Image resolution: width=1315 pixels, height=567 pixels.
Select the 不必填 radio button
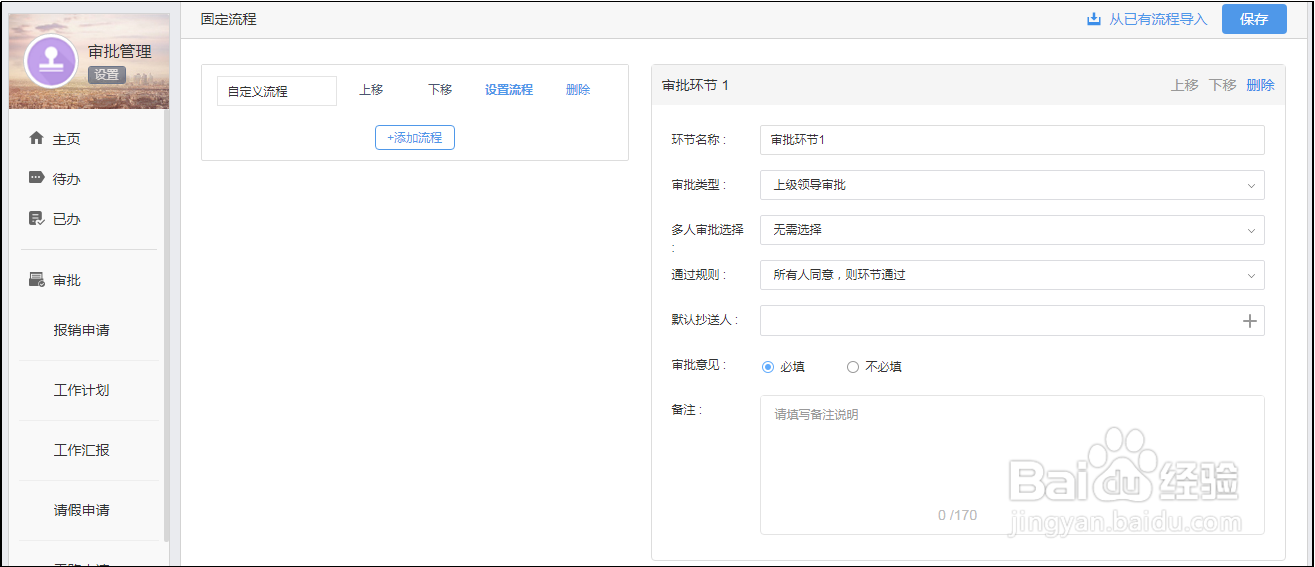pyautogui.click(x=853, y=367)
